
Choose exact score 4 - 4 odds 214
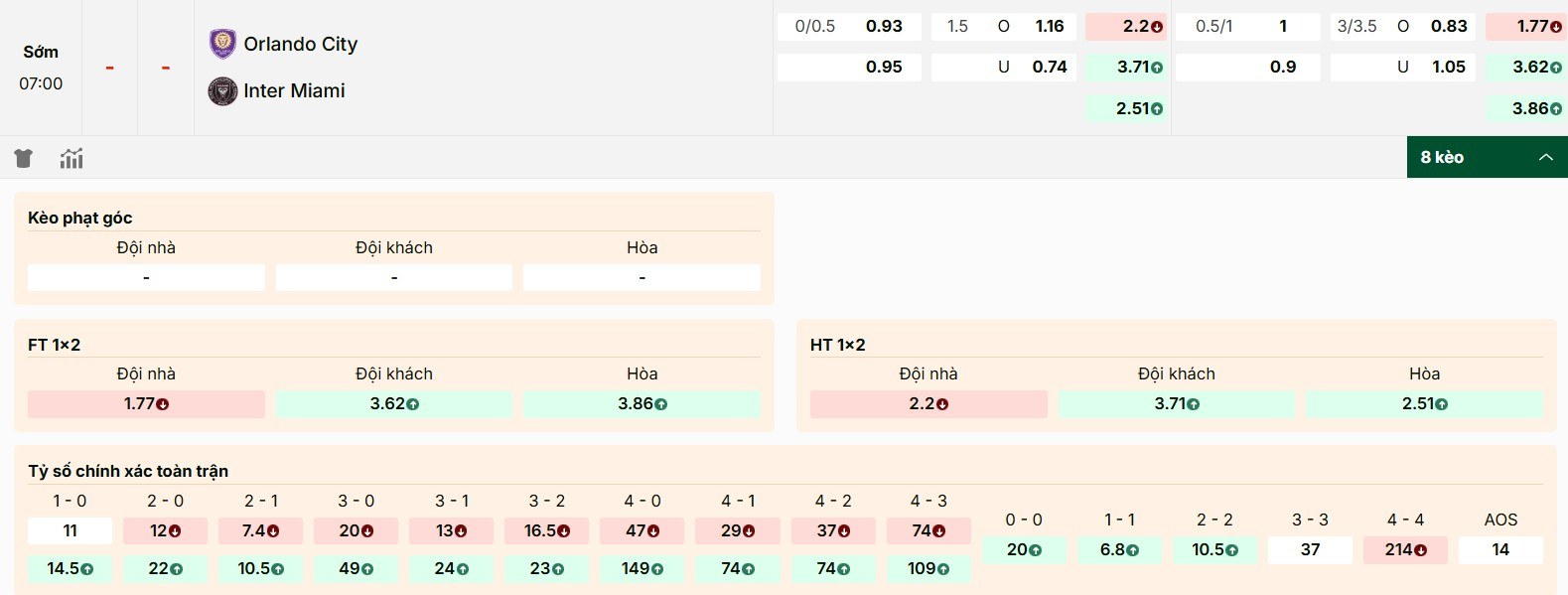tap(1405, 550)
